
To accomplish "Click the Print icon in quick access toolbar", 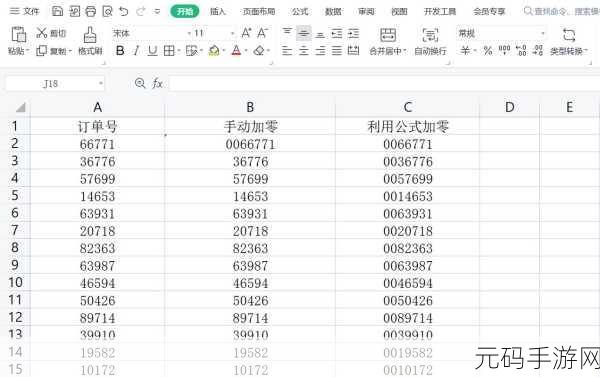I will pos(91,11).
